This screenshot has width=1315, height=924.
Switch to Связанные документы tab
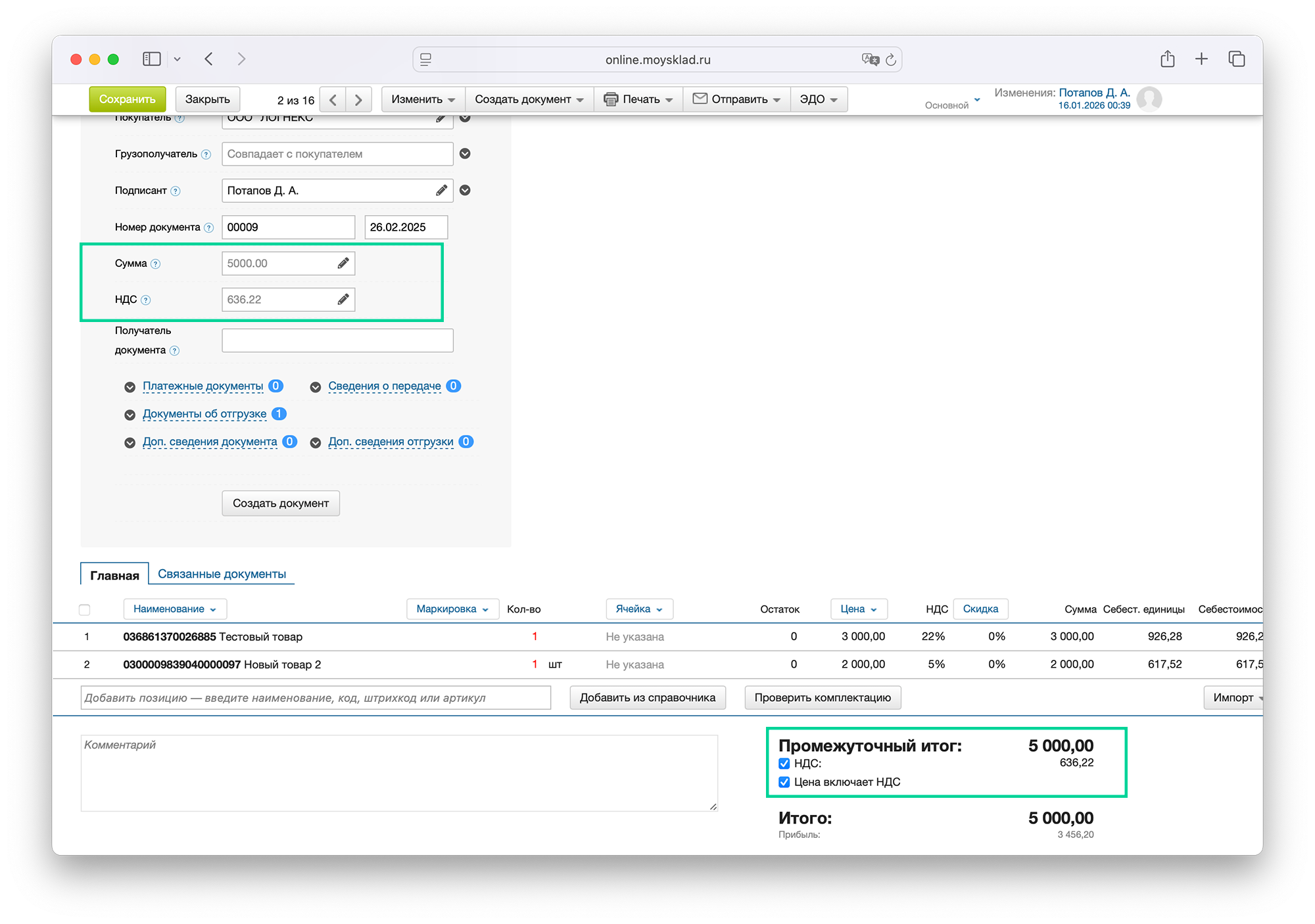222,574
